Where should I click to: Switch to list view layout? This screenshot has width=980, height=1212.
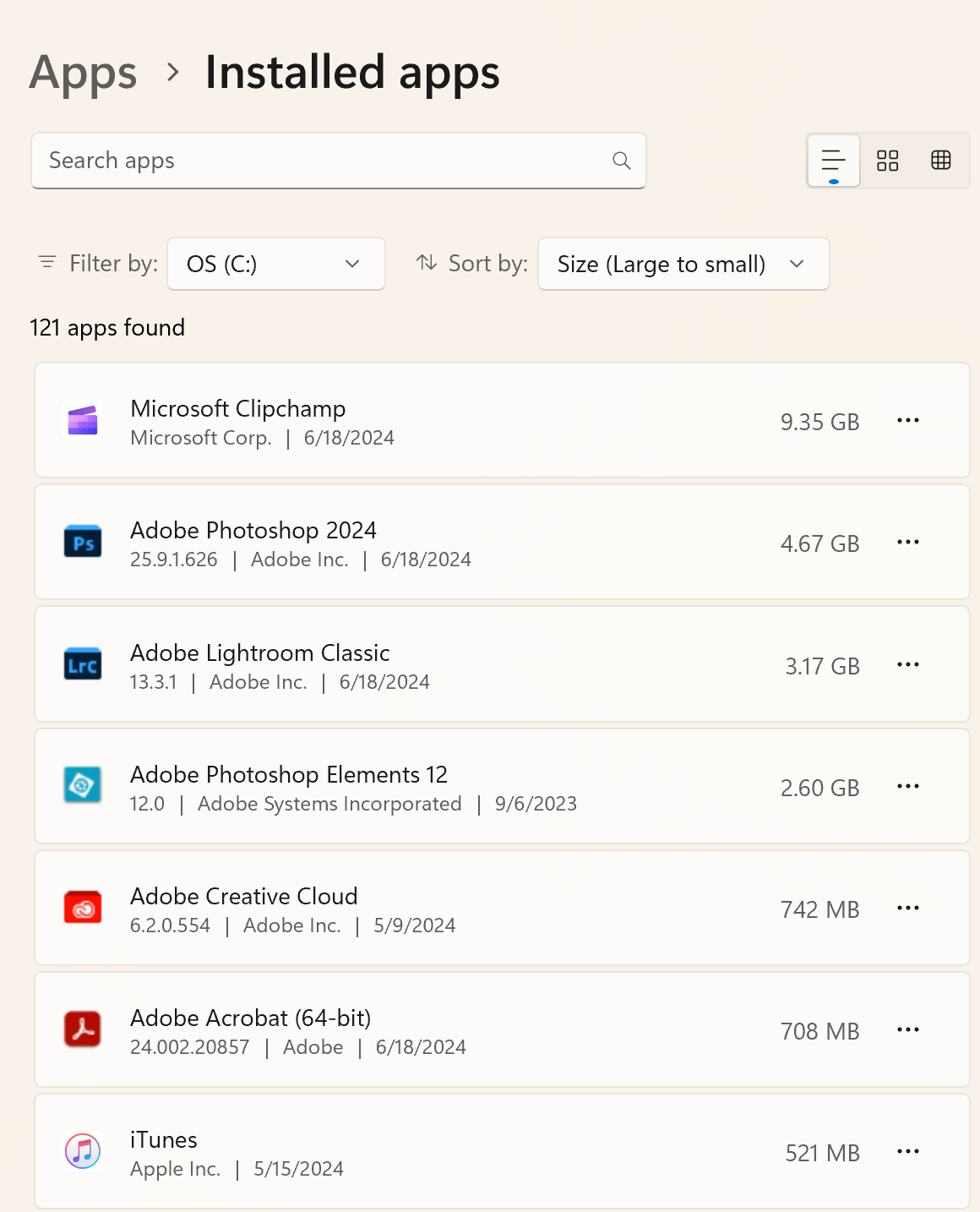(834, 161)
